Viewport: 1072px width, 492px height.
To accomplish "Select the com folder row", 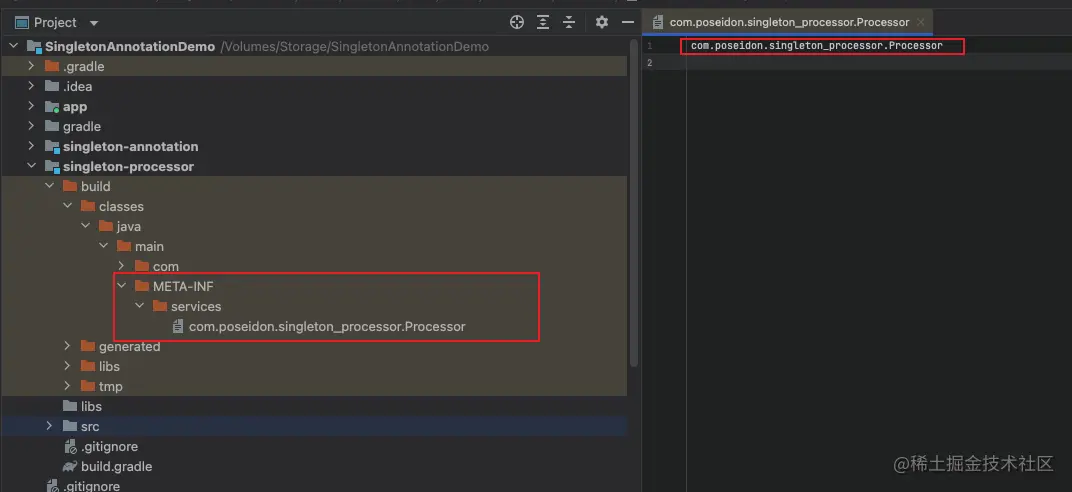I will tap(314, 266).
